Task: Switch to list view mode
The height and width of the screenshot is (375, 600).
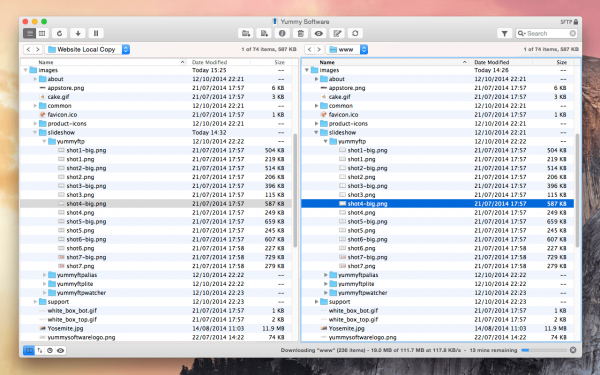Action: point(30,33)
